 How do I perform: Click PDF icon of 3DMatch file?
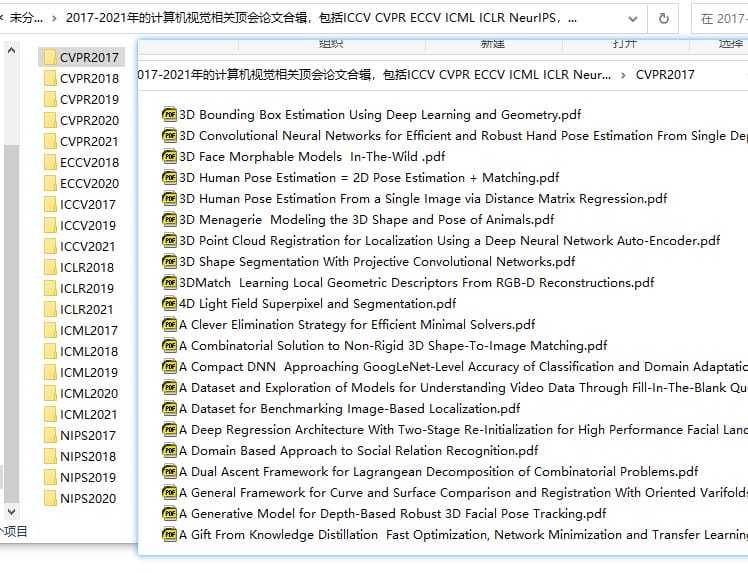tap(169, 282)
